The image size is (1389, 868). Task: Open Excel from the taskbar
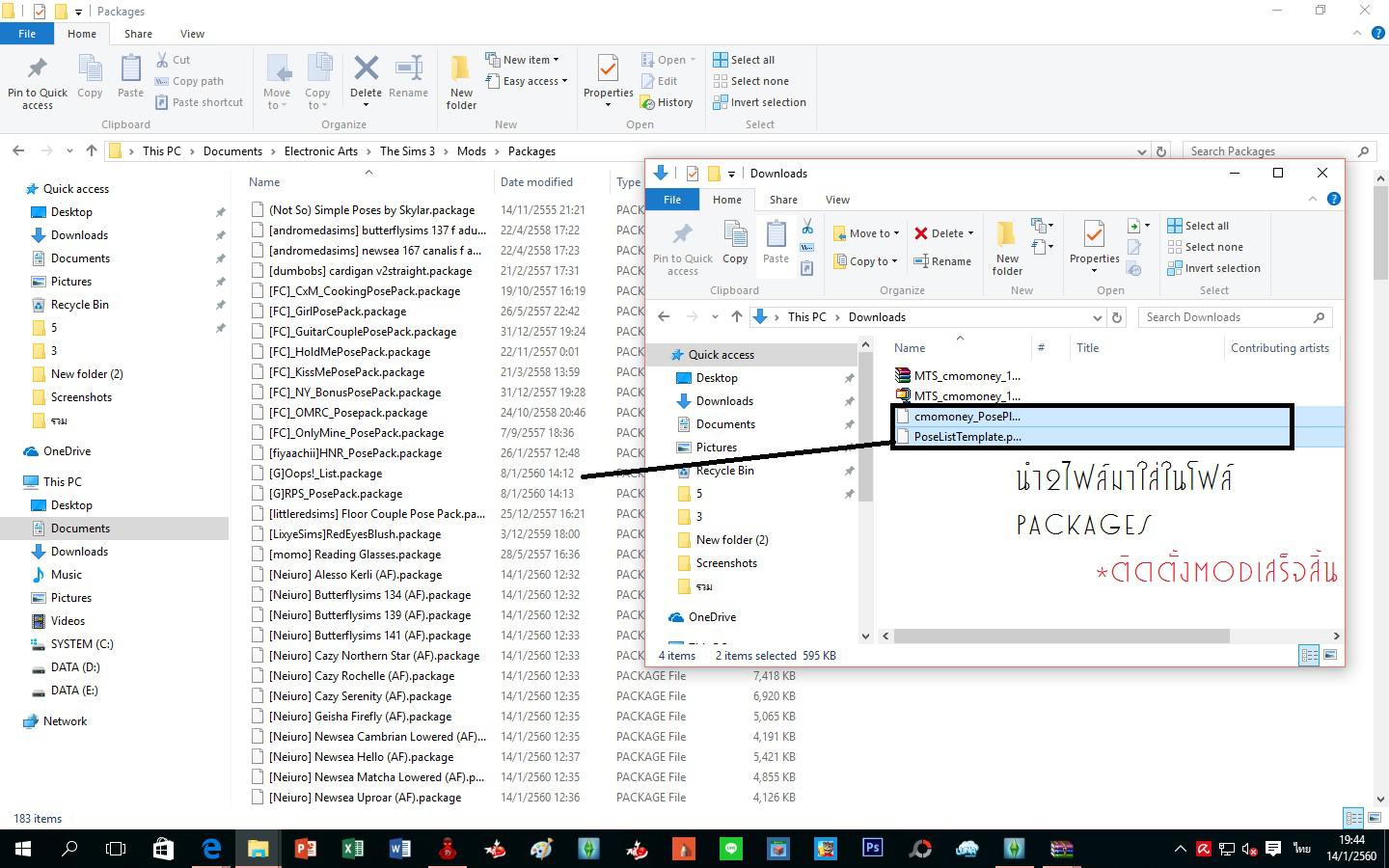[x=352, y=849]
